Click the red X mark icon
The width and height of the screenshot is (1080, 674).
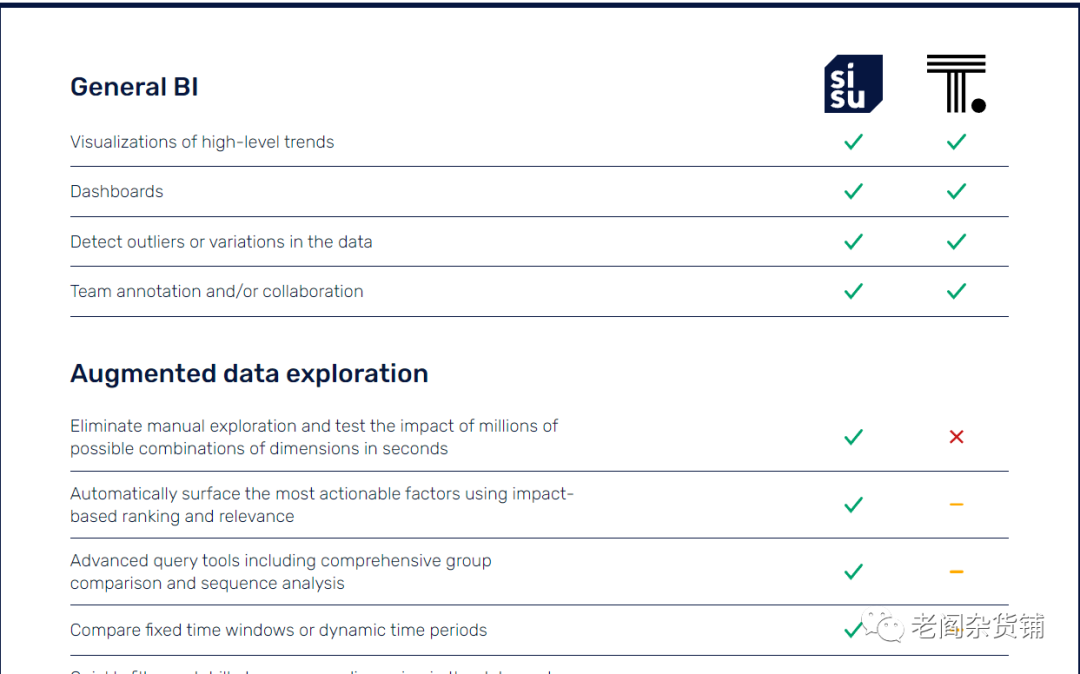click(956, 437)
